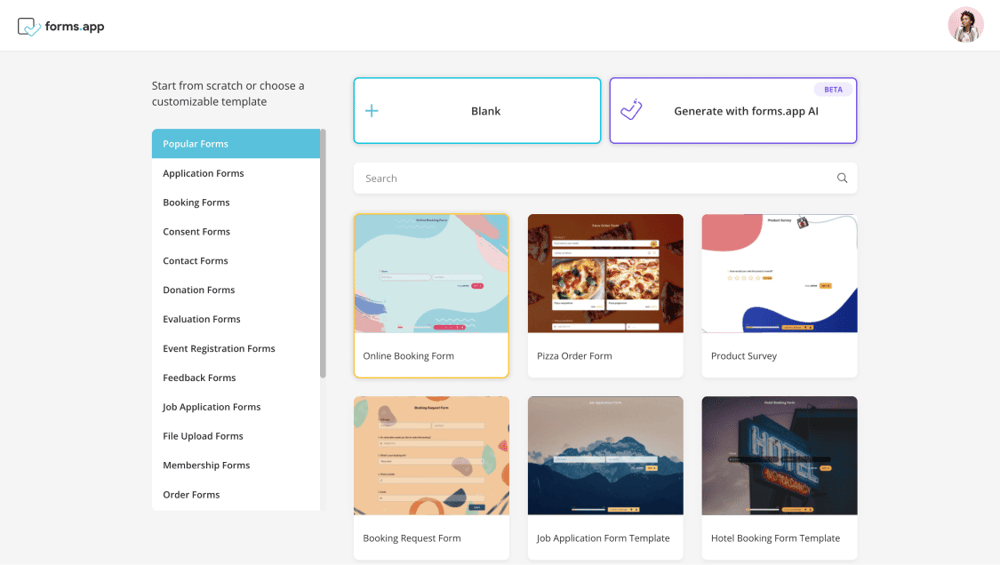This screenshot has width=1000, height=565.
Task: Open the Hotel Booking Form Template
Action: (779, 477)
